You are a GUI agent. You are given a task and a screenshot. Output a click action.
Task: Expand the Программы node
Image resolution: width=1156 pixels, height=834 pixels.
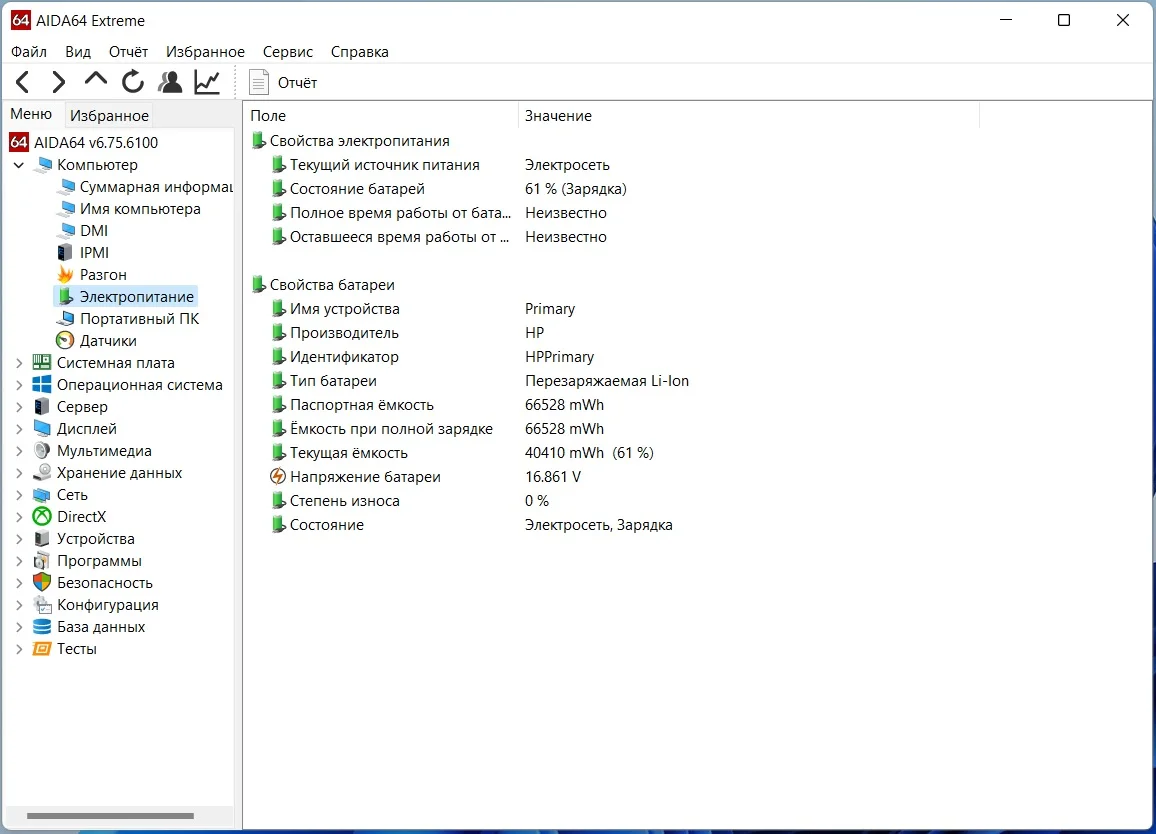[x=19, y=561]
